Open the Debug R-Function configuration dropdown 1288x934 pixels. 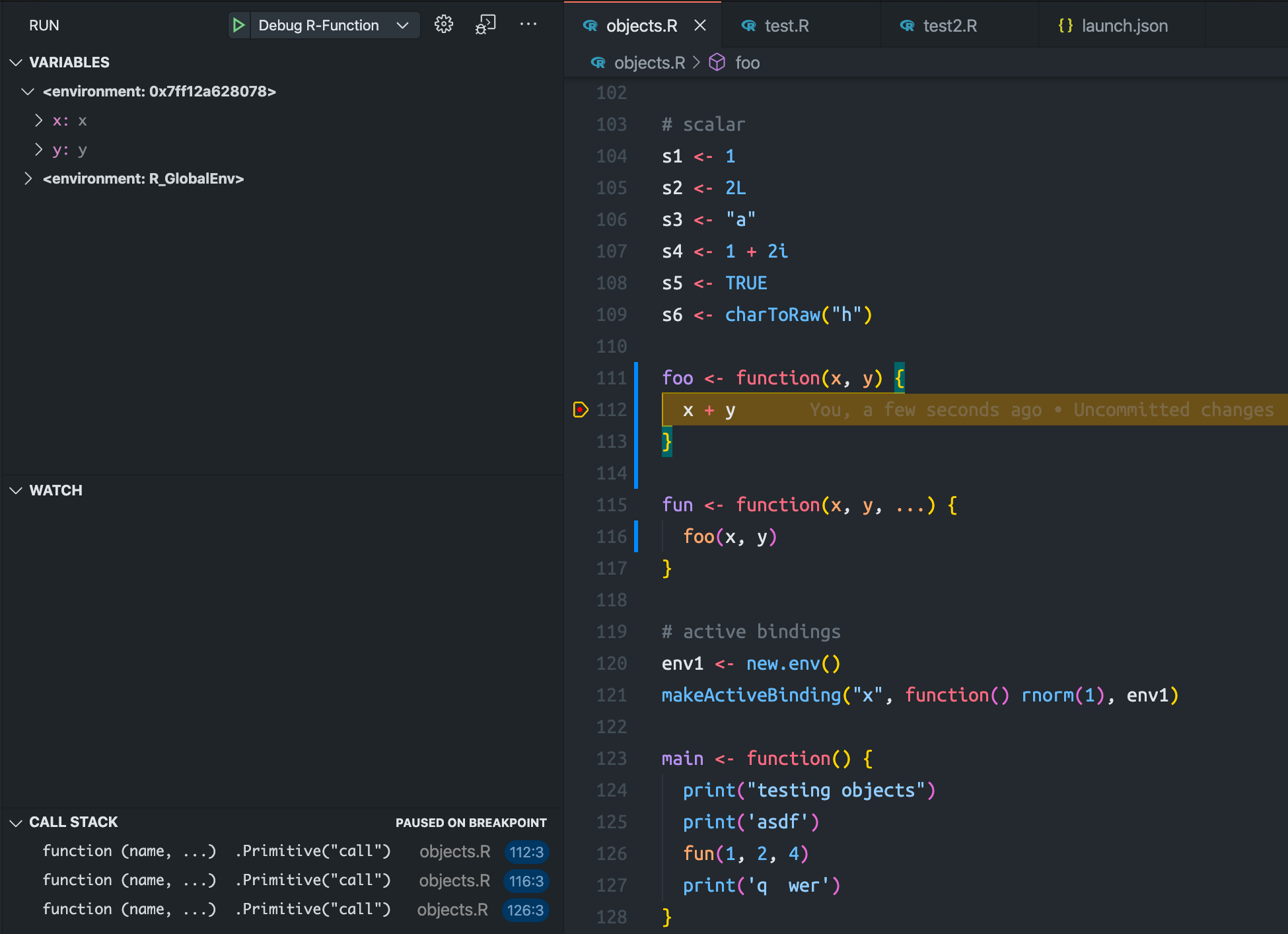402,25
